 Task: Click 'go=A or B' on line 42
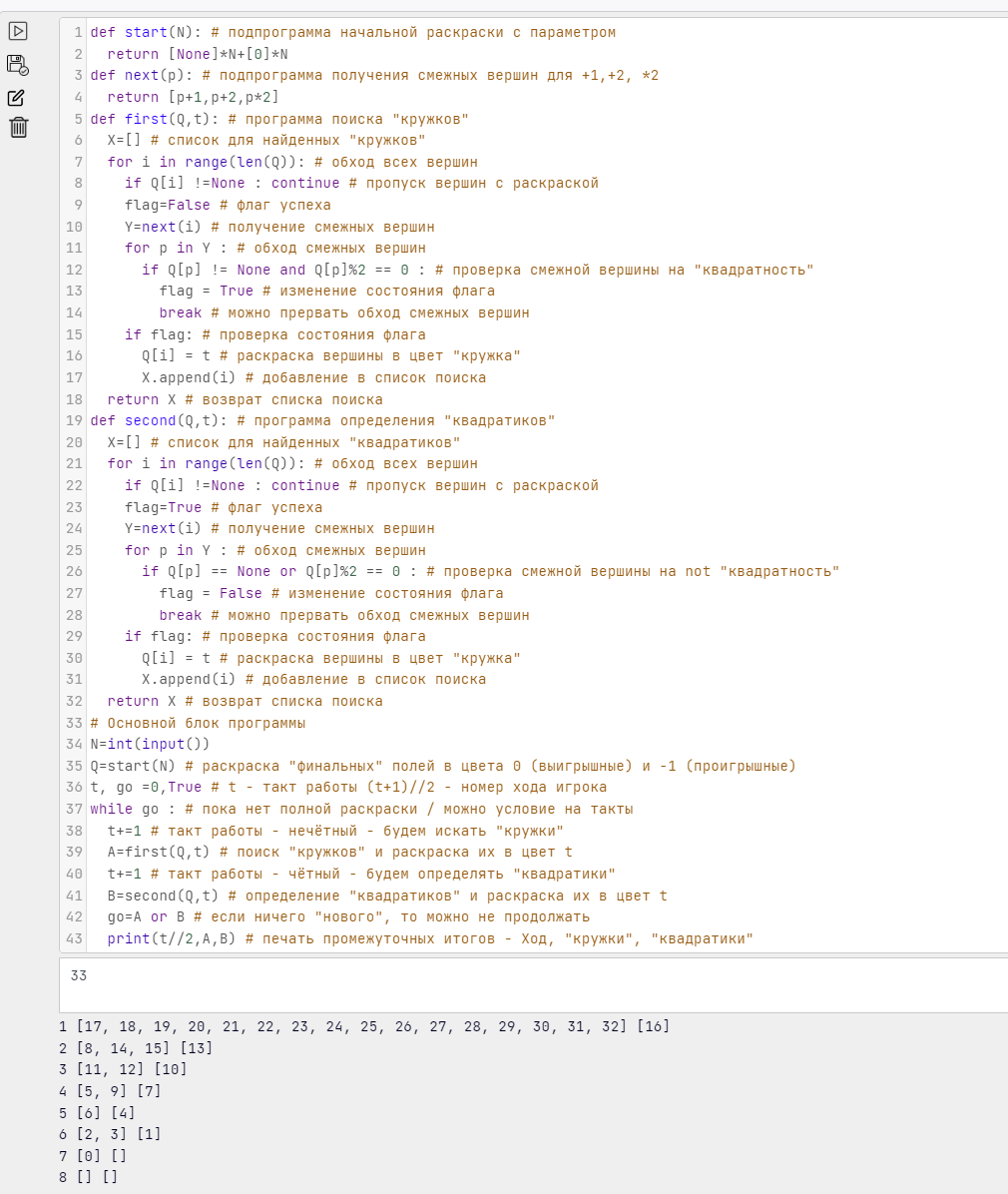point(146,916)
